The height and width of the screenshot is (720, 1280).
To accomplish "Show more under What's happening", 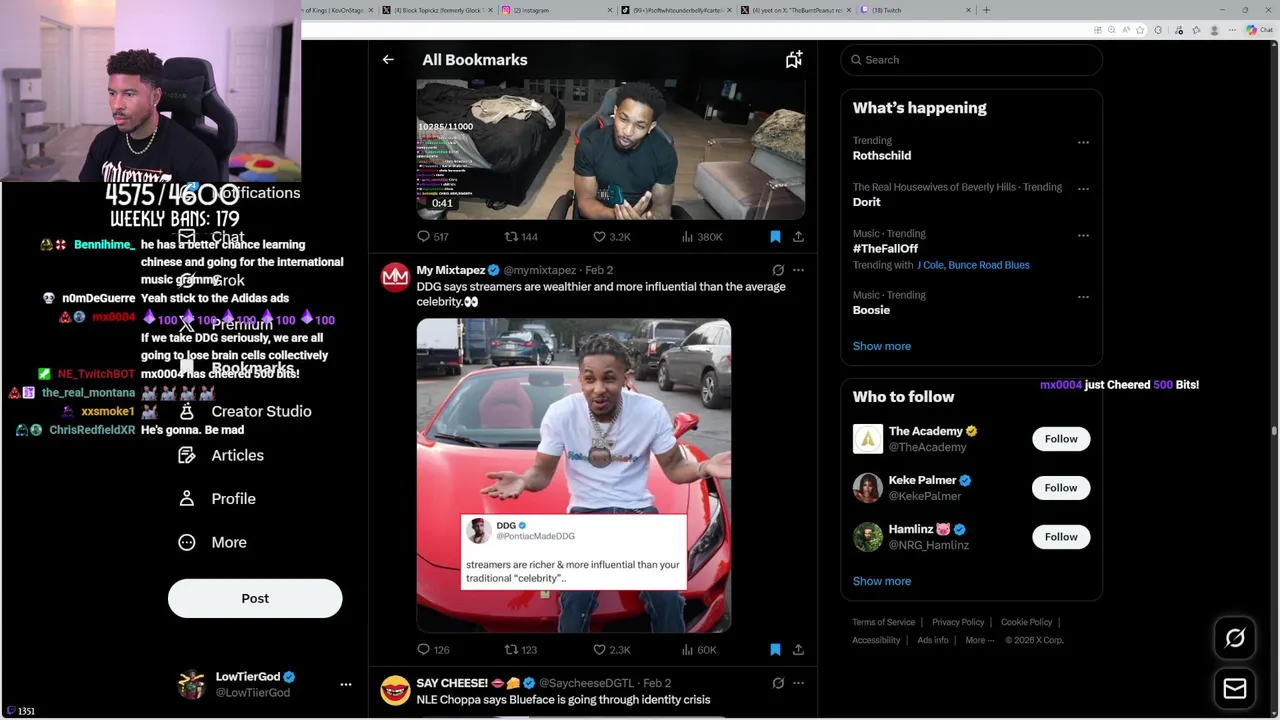I will tap(882, 346).
